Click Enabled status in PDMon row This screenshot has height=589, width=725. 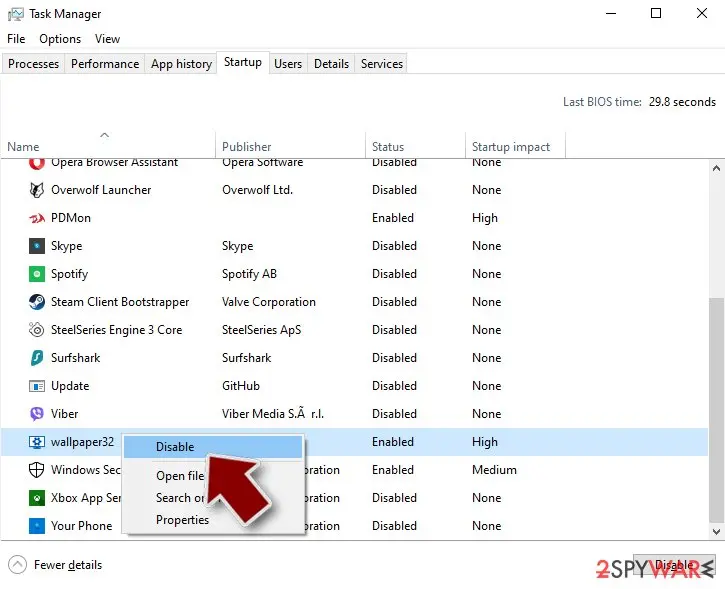(393, 218)
